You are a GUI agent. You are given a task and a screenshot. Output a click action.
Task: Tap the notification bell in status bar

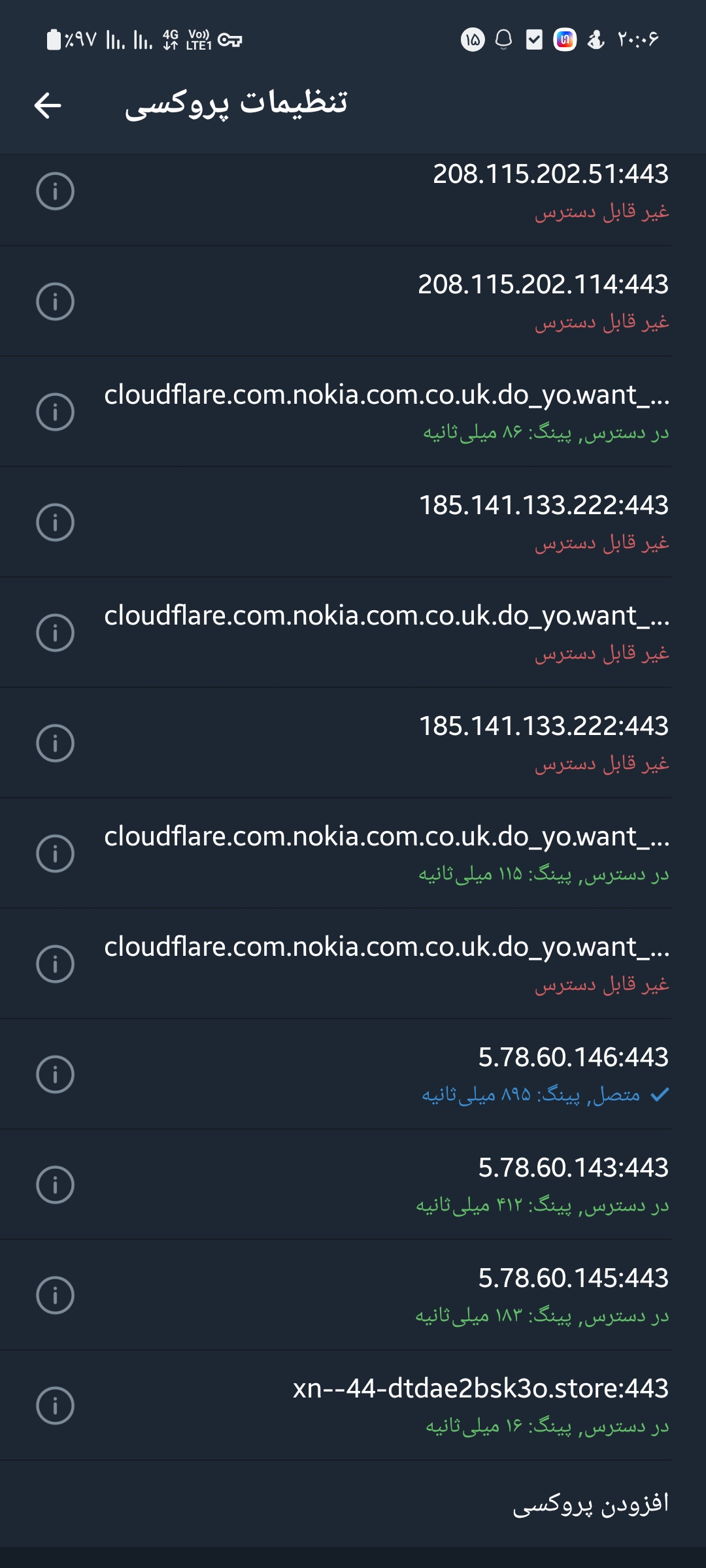[503, 40]
